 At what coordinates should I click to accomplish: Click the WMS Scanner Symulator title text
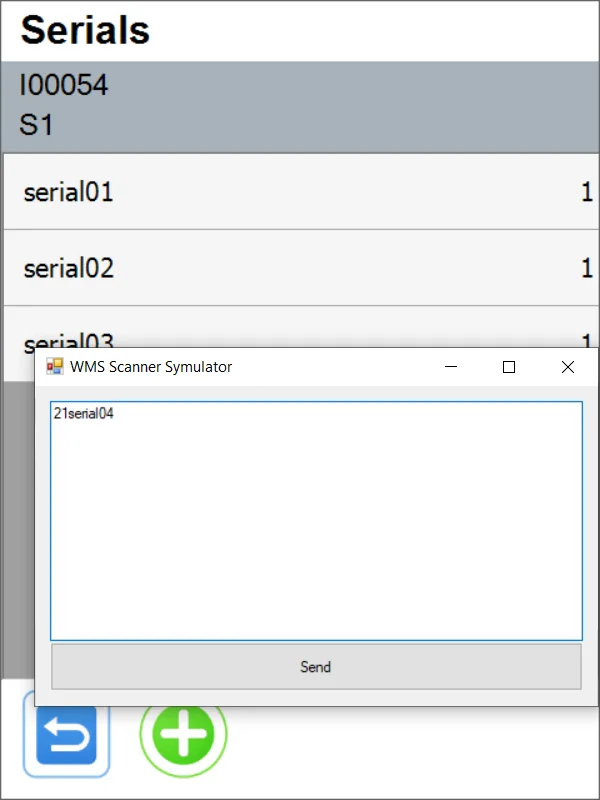[149, 367]
